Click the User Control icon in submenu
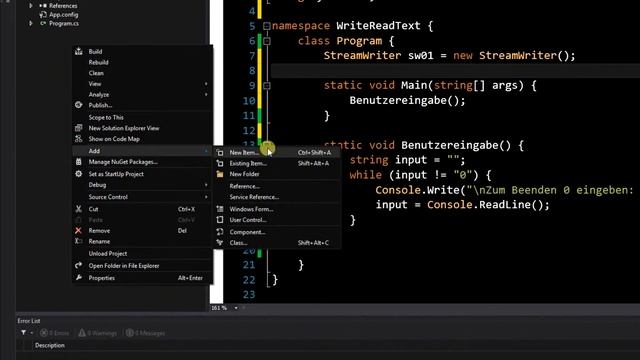 tap(220, 220)
